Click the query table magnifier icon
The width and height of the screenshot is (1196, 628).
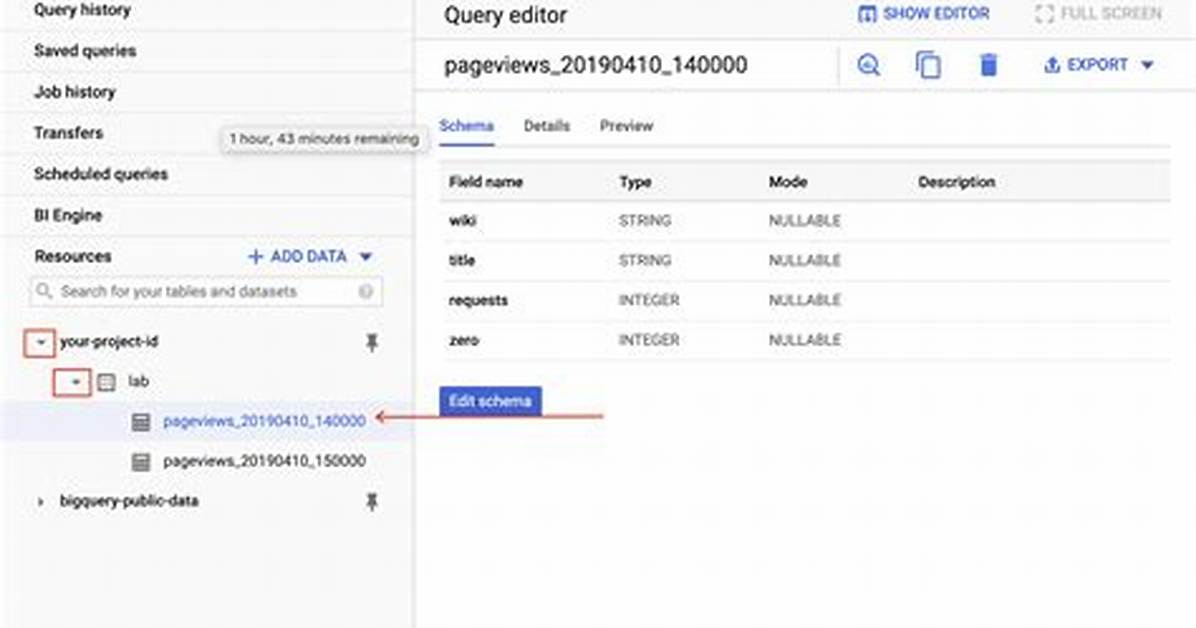click(868, 65)
